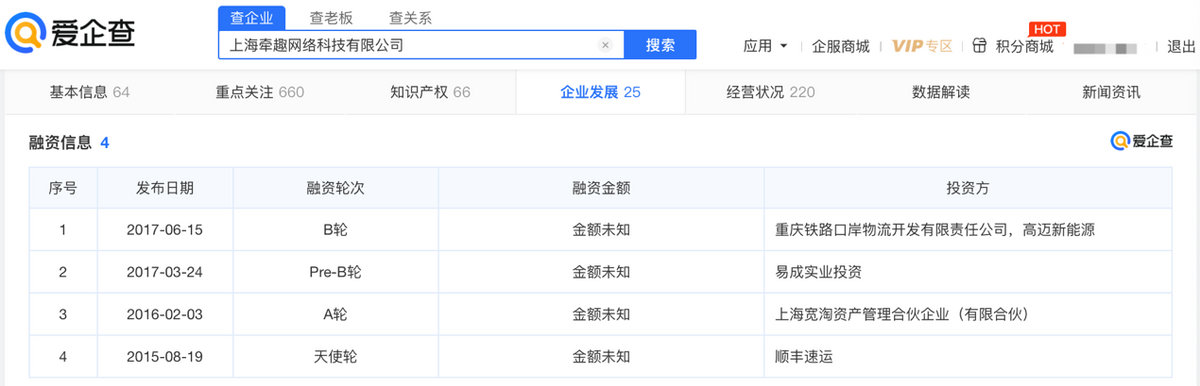This screenshot has height=386, width=1200.
Task: Switch to the 查老板 search tab
Action: point(330,18)
